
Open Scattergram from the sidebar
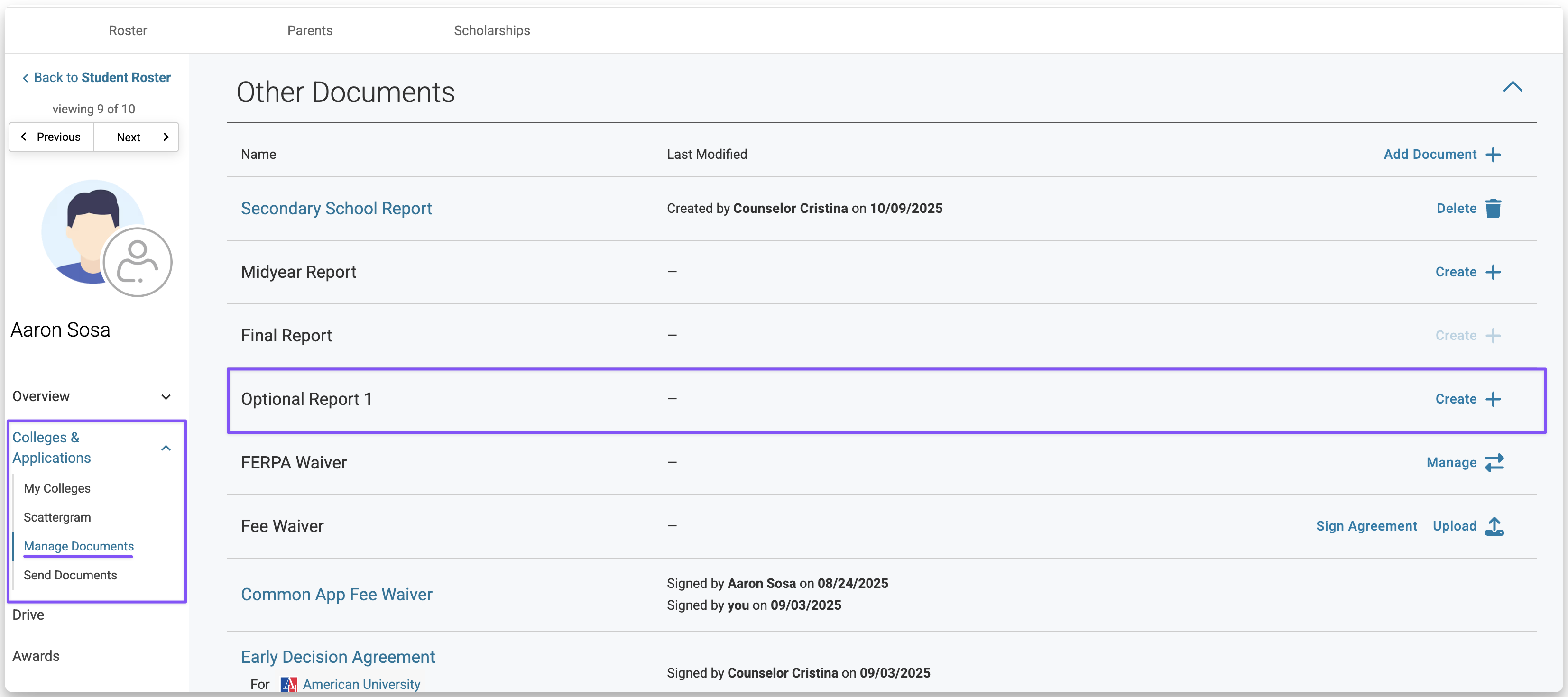pos(57,517)
